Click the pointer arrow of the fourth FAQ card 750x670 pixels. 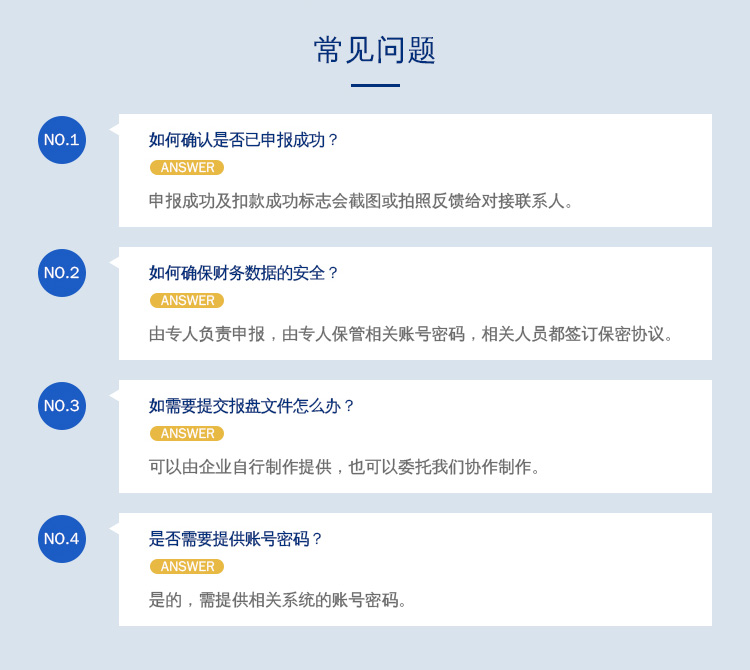[x=114, y=528]
